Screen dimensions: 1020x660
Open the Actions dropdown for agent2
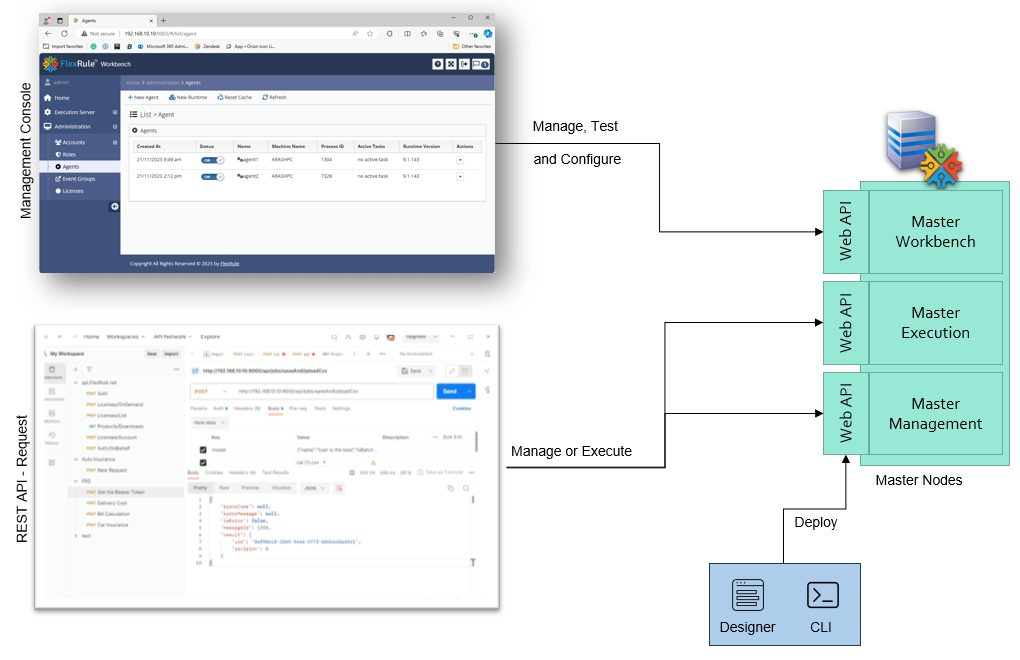460,176
